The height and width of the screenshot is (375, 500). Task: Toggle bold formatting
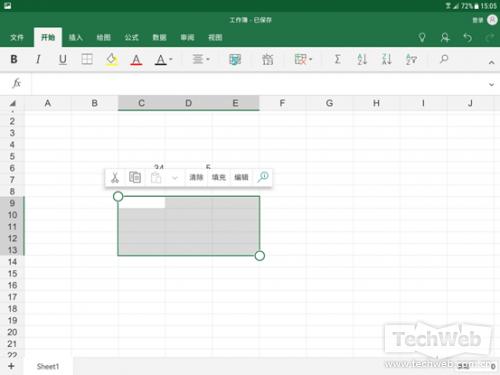click(x=14, y=59)
